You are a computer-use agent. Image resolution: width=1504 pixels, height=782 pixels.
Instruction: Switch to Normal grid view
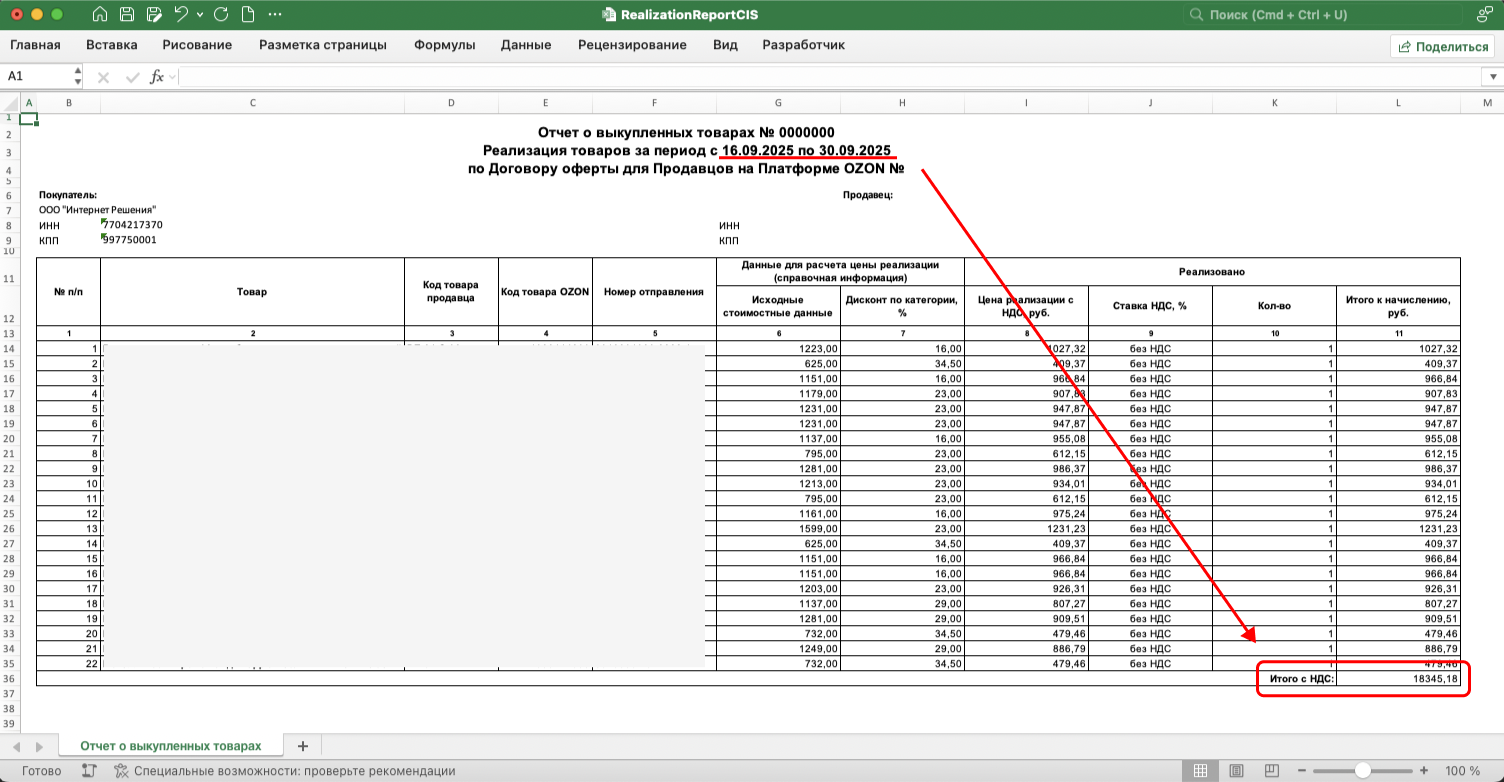click(x=1201, y=771)
